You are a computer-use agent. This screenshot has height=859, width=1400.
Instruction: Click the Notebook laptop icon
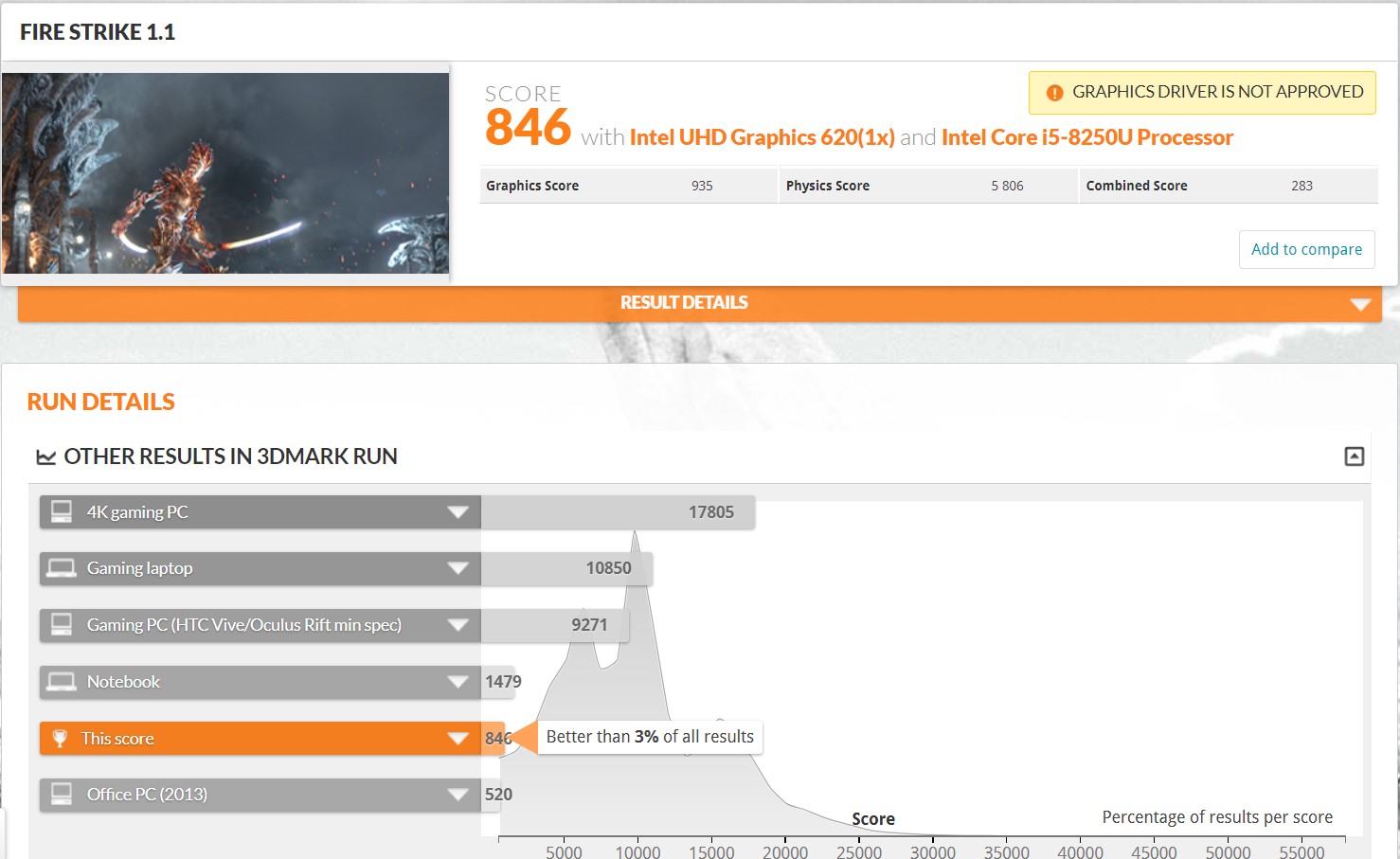(x=62, y=682)
